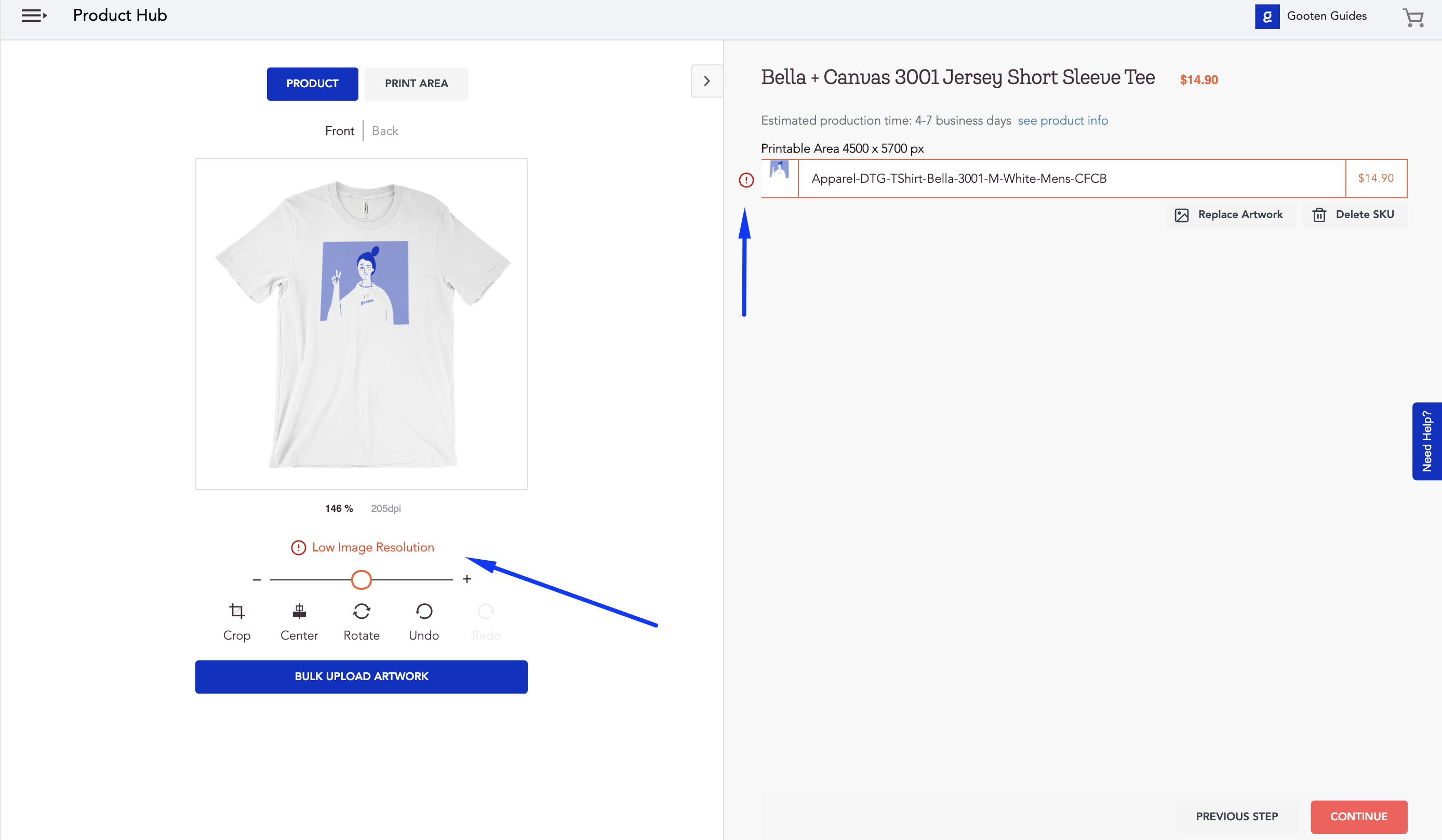The image size is (1442, 840).
Task: Select the Crop tool icon
Action: [x=237, y=611]
